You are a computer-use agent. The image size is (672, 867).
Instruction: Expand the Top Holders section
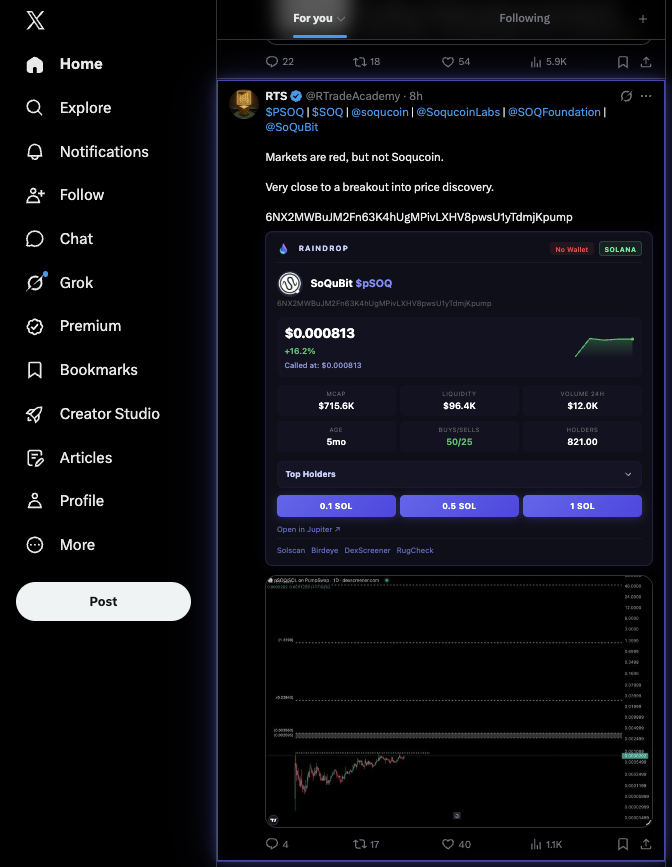click(459, 474)
